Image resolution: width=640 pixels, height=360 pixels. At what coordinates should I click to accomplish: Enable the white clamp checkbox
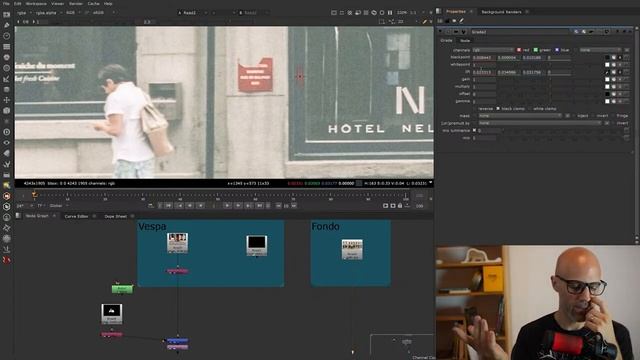[x=530, y=109]
